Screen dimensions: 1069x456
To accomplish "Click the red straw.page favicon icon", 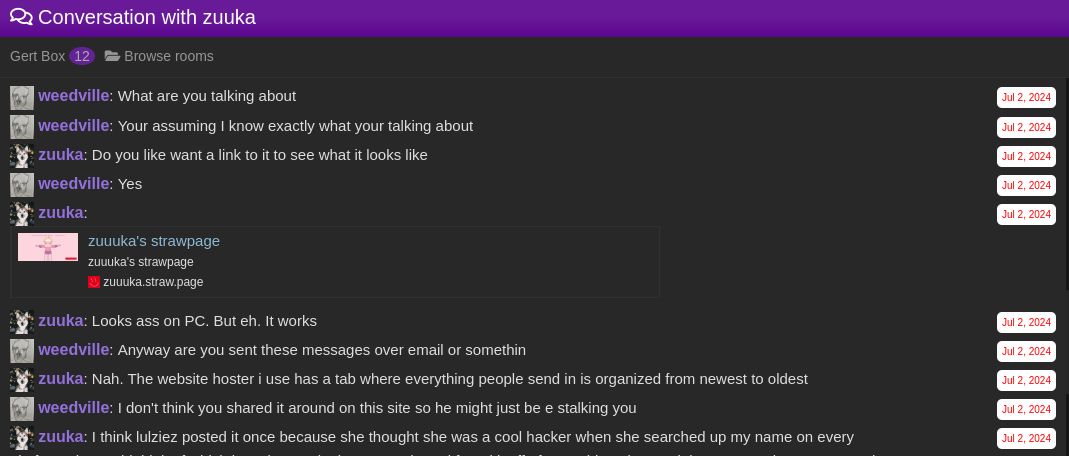I will (94, 282).
